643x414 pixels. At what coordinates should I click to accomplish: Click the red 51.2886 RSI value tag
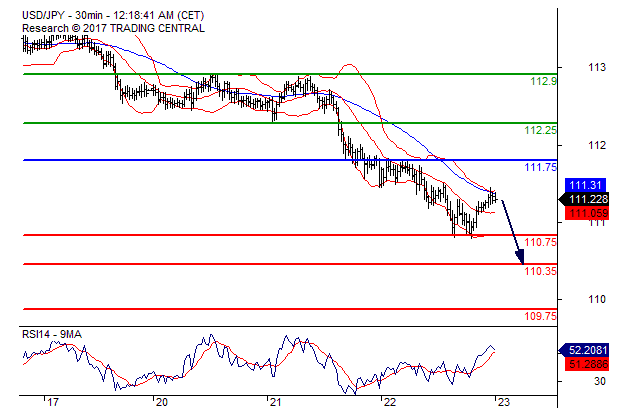[587, 364]
